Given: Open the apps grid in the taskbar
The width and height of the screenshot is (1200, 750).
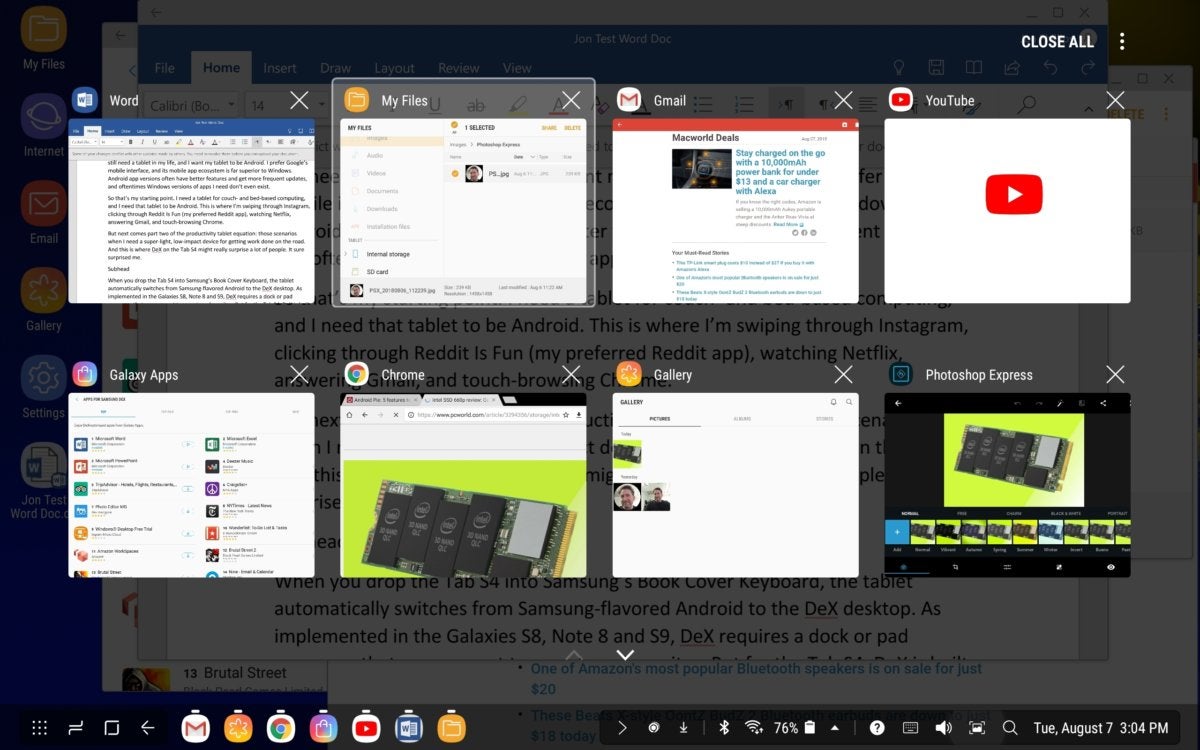Looking at the screenshot, I should 40,728.
